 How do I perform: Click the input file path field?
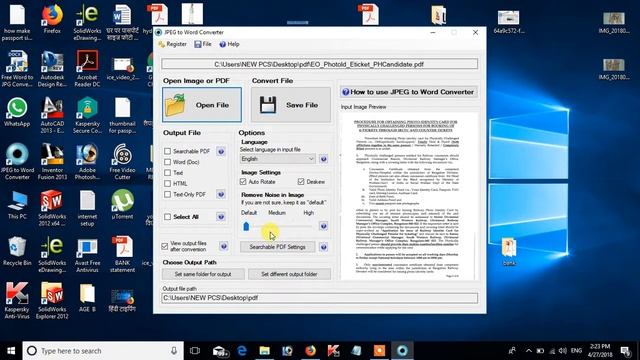[319, 64]
